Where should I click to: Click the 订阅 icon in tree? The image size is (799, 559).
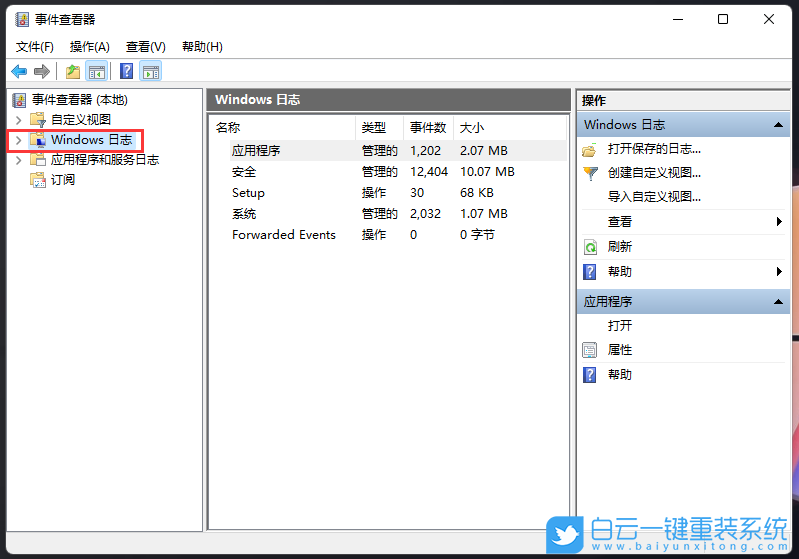38,179
